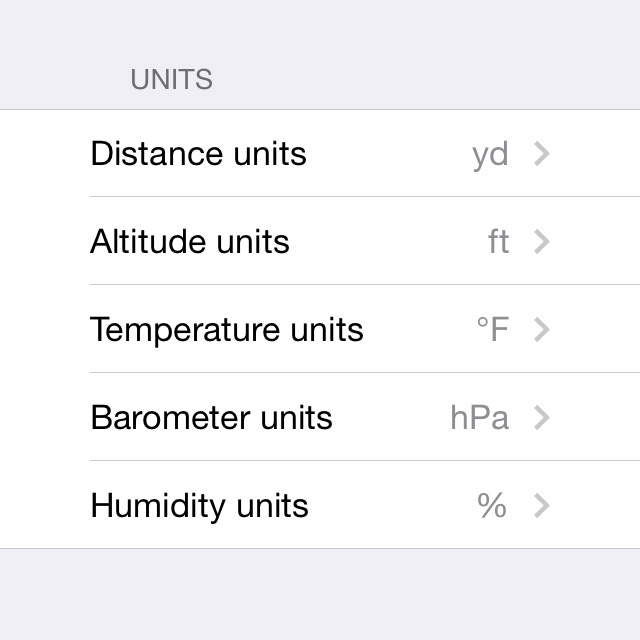This screenshot has width=640, height=640.
Task: Change the °F temperature value
Action: pos(492,330)
